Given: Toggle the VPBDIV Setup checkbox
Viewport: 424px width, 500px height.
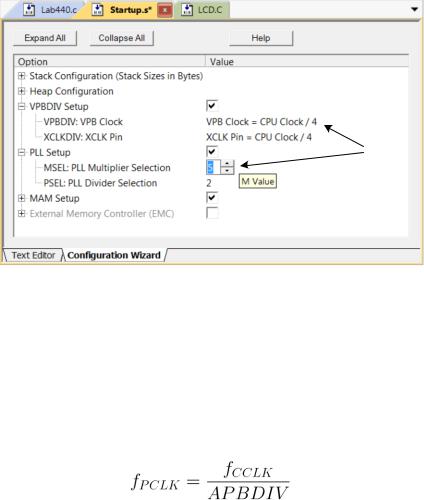Looking at the screenshot, I should point(212,106).
